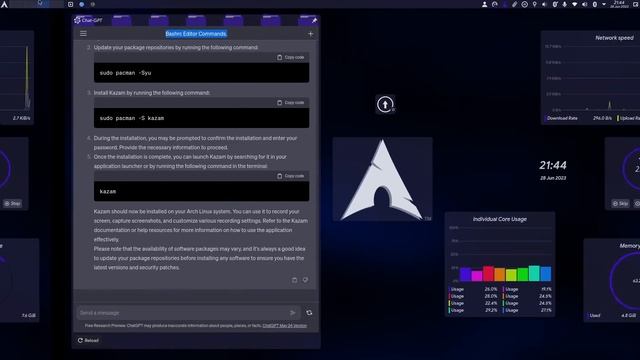Expand hidden system tray icons arrow
The width and height of the screenshot is (640, 360).
(604, 4)
